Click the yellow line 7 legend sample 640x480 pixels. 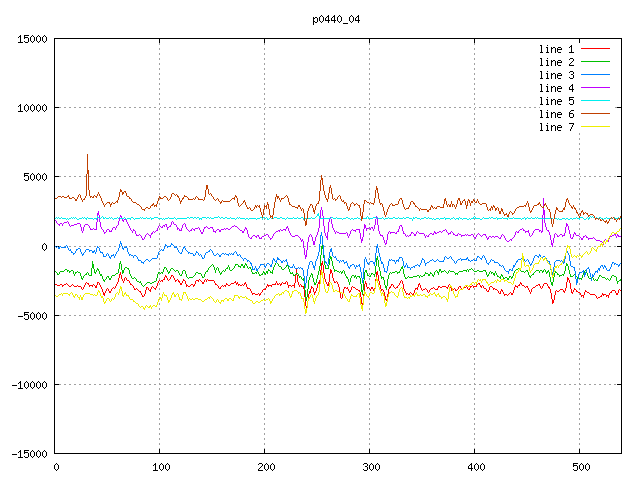[x=596, y=127]
